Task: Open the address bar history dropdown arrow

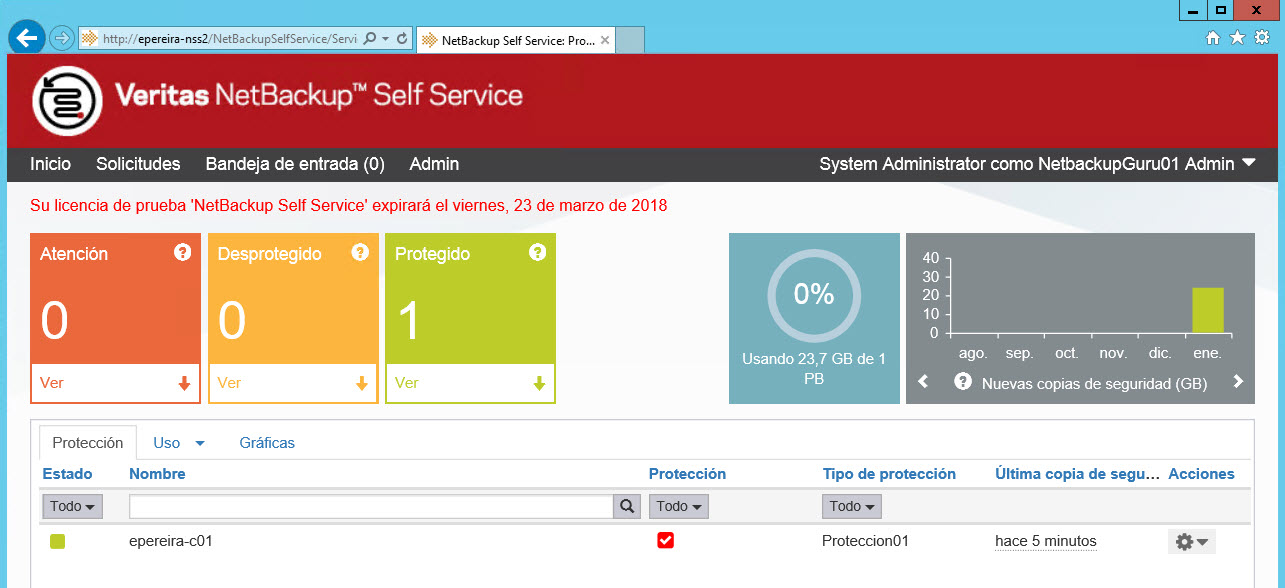Action: [386, 39]
